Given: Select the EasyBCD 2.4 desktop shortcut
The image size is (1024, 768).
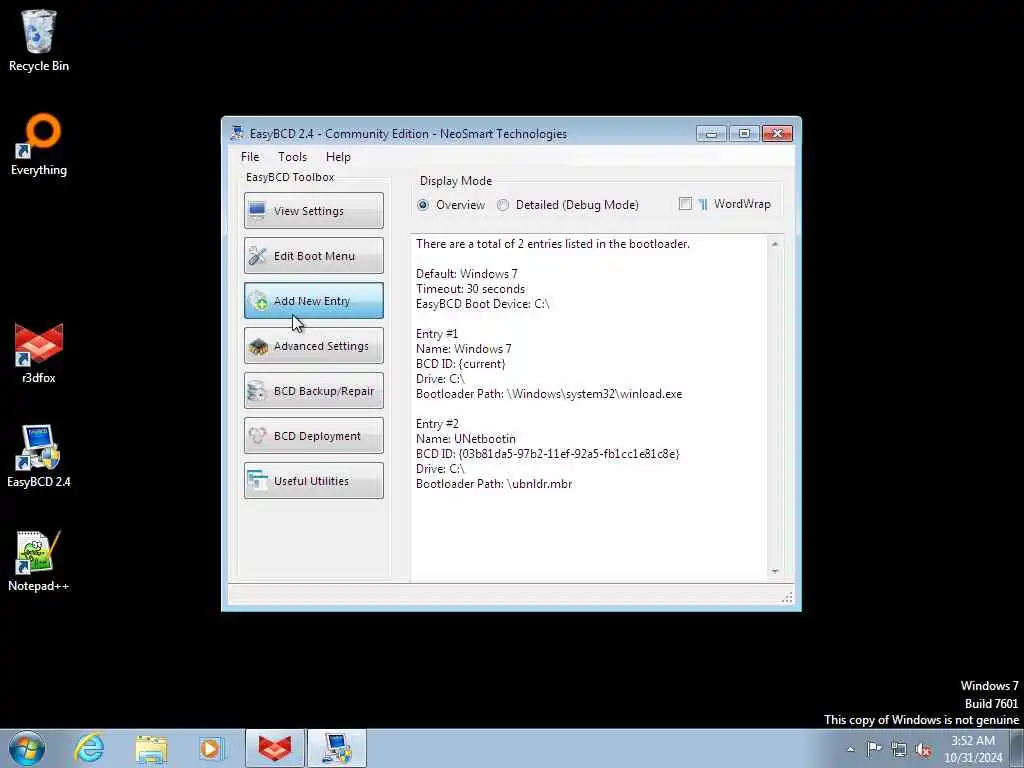Looking at the screenshot, I should (x=39, y=456).
